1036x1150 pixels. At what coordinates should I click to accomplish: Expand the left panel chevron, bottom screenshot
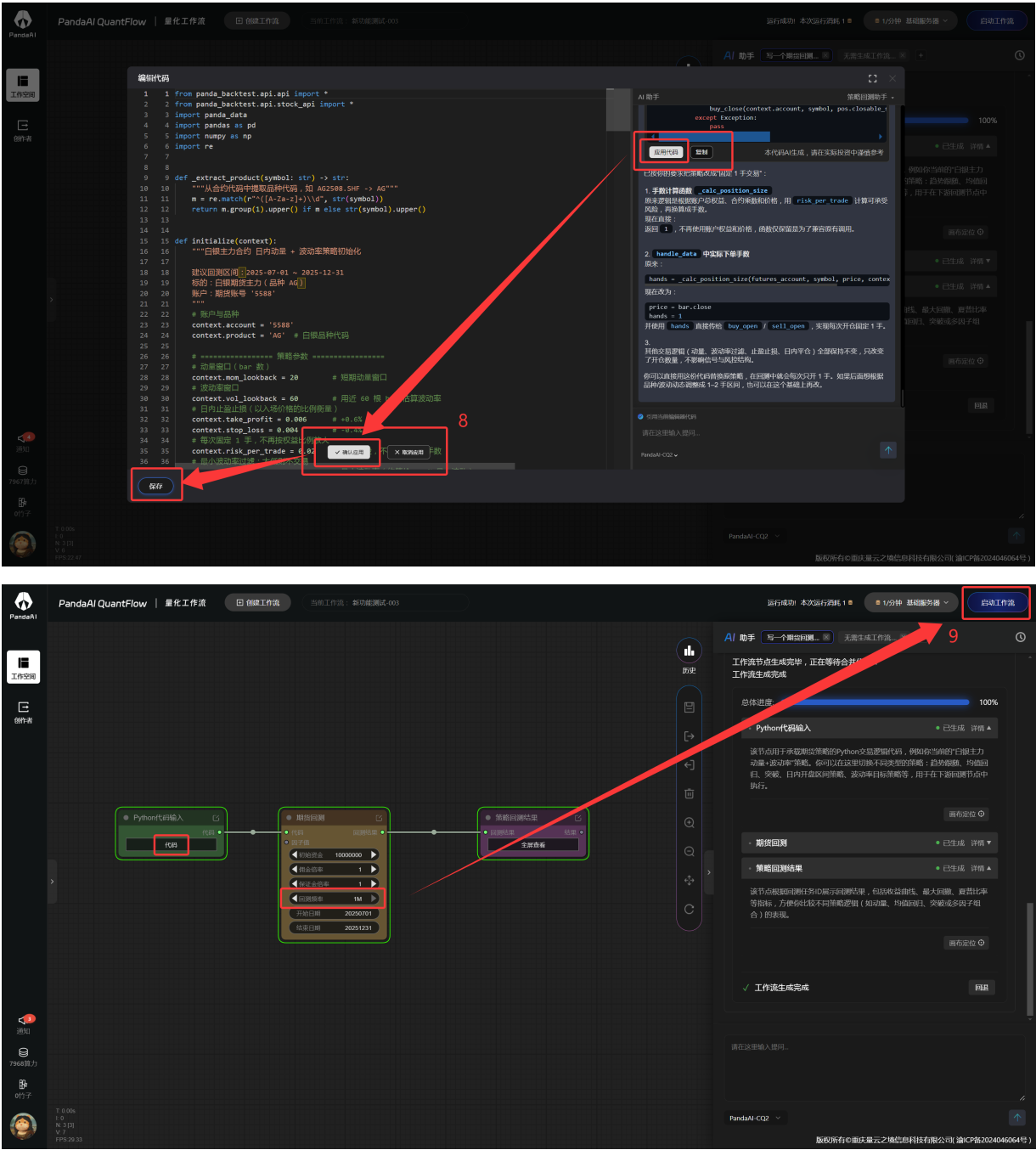[52, 882]
